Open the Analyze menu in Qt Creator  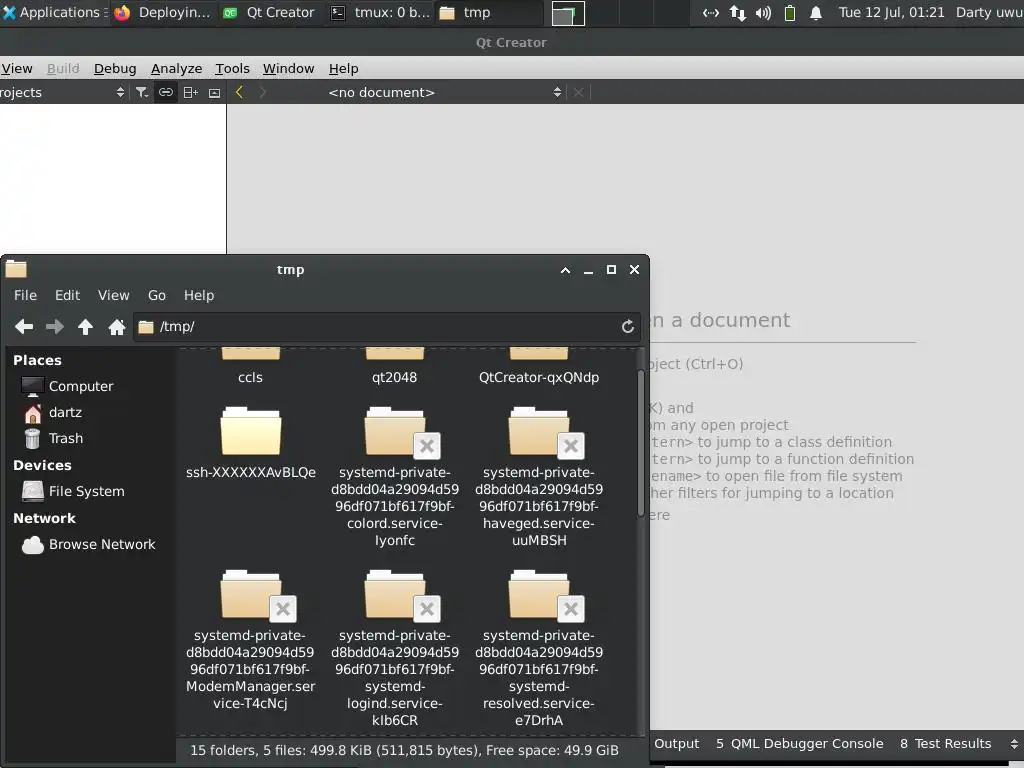tap(176, 69)
